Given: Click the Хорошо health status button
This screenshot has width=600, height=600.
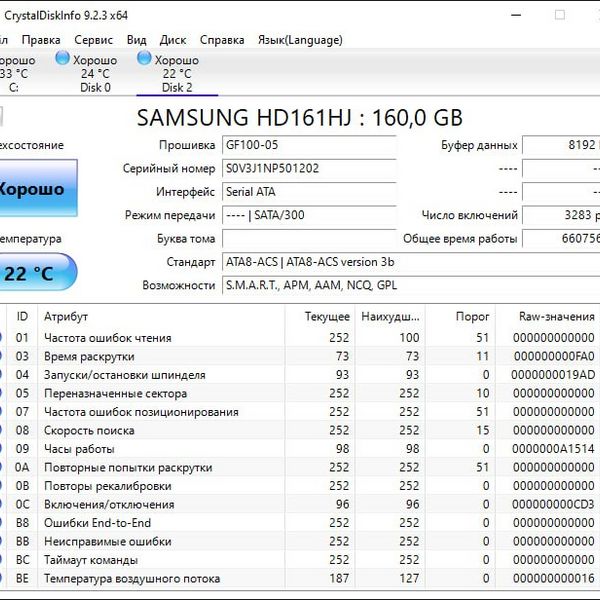Looking at the screenshot, I should pyautogui.click(x=38, y=188).
